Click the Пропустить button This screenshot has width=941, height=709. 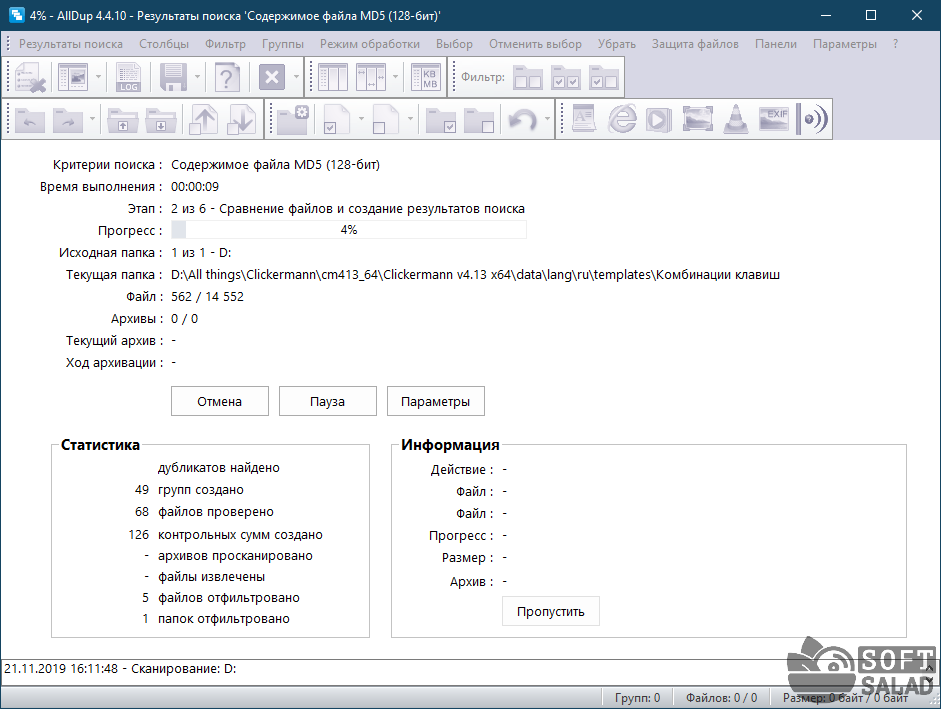(x=550, y=611)
